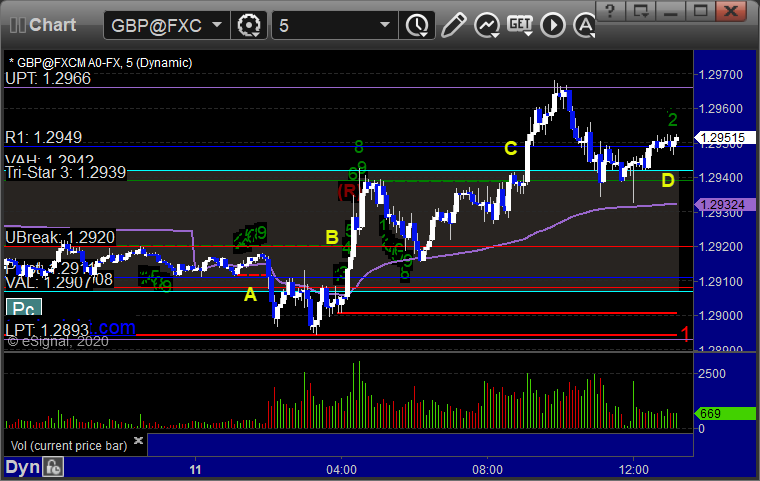The image size is (760, 481).
Task: Click the play replay button
Action: click(x=553, y=25)
